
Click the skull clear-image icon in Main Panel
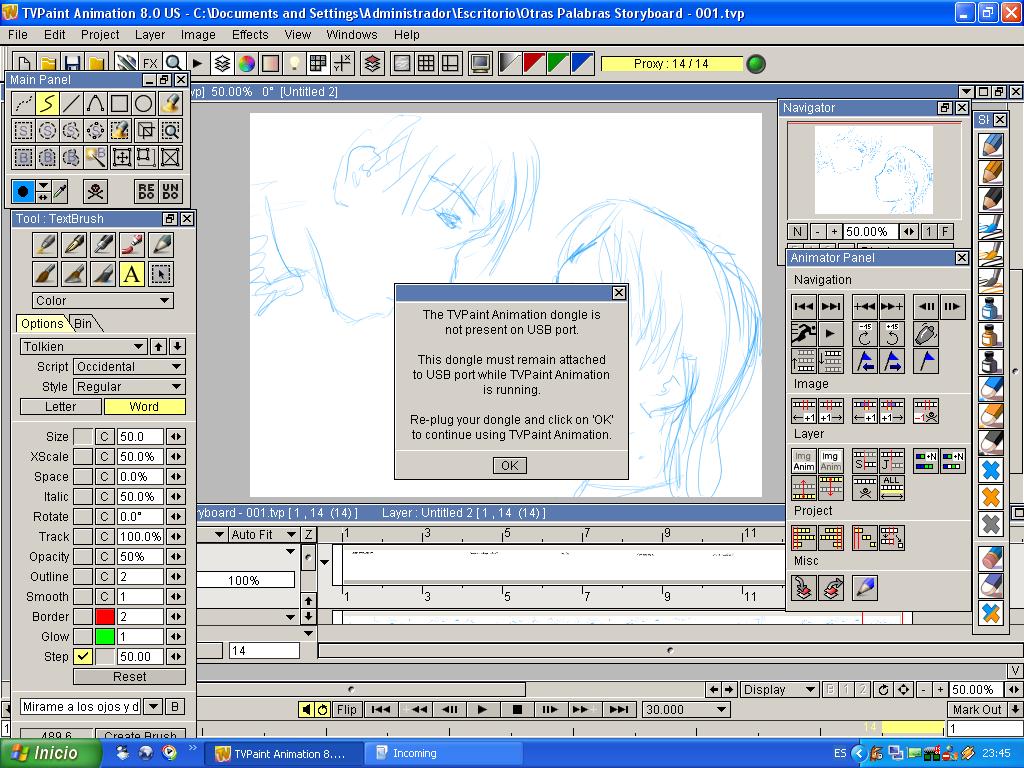[x=95, y=191]
